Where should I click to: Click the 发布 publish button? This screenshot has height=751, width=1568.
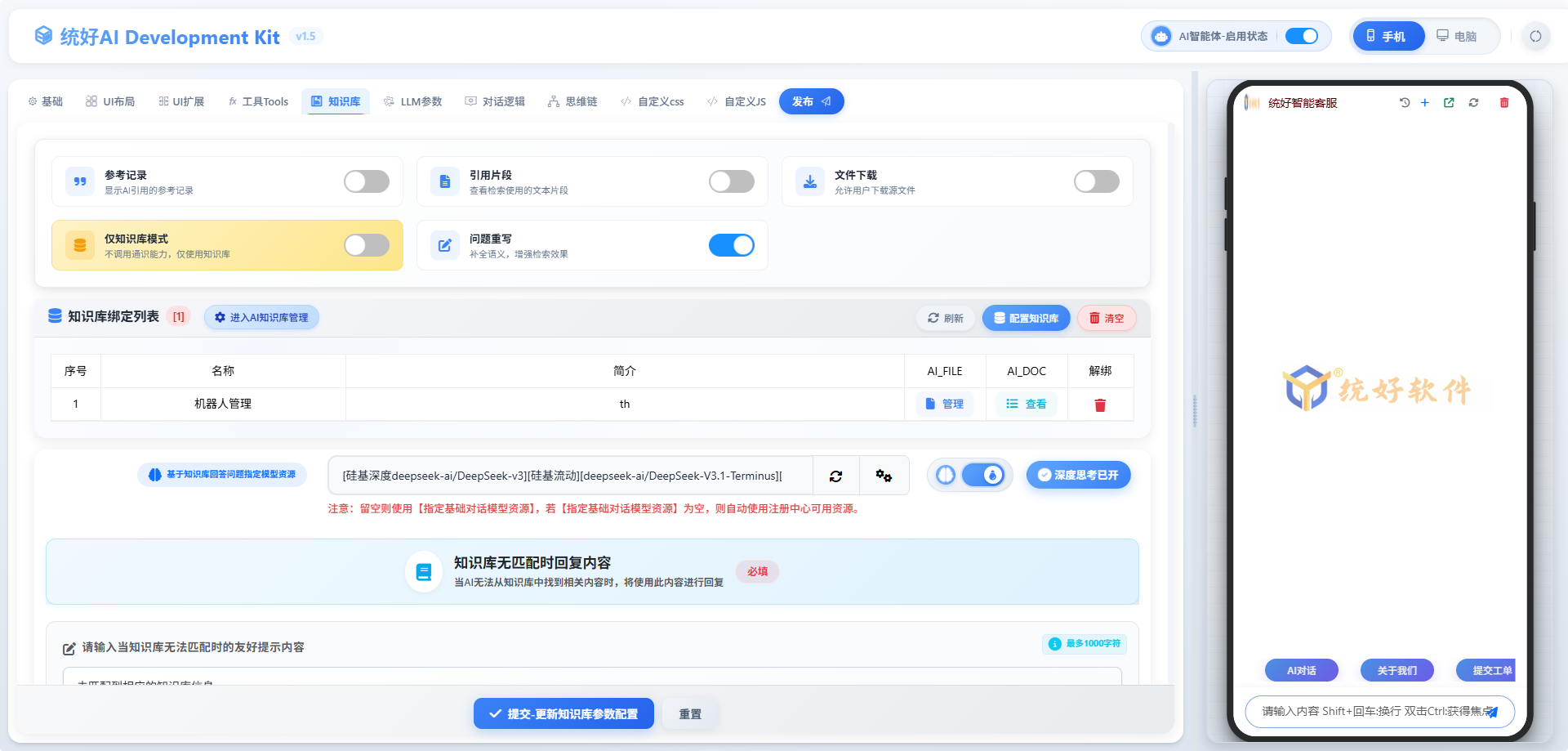click(812, 101)
